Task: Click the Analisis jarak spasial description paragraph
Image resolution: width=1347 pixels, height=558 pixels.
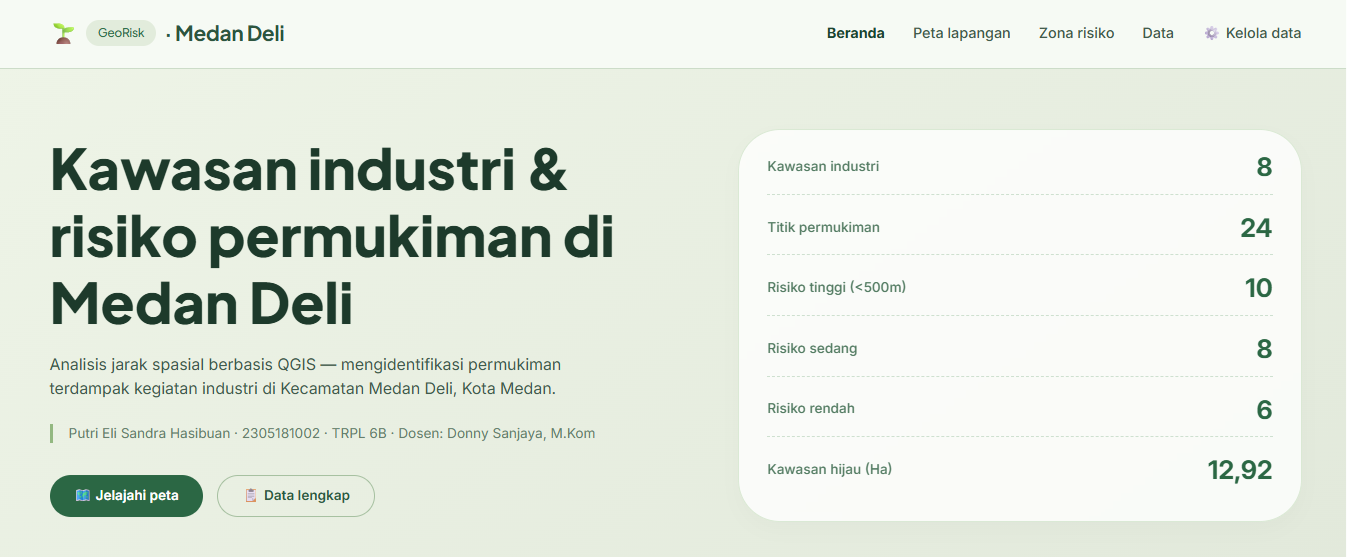Action: (x=305, y=376)
